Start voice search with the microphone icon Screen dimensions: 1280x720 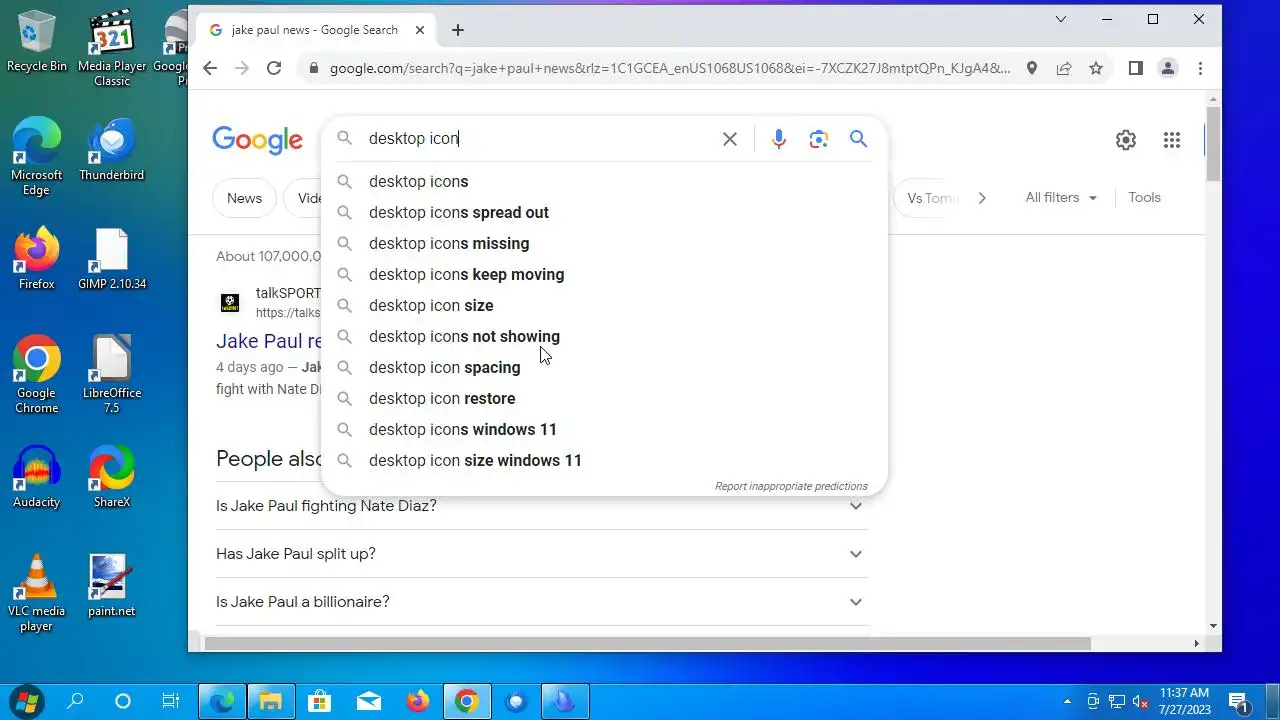pyautogui.click(x=779, y=139)
